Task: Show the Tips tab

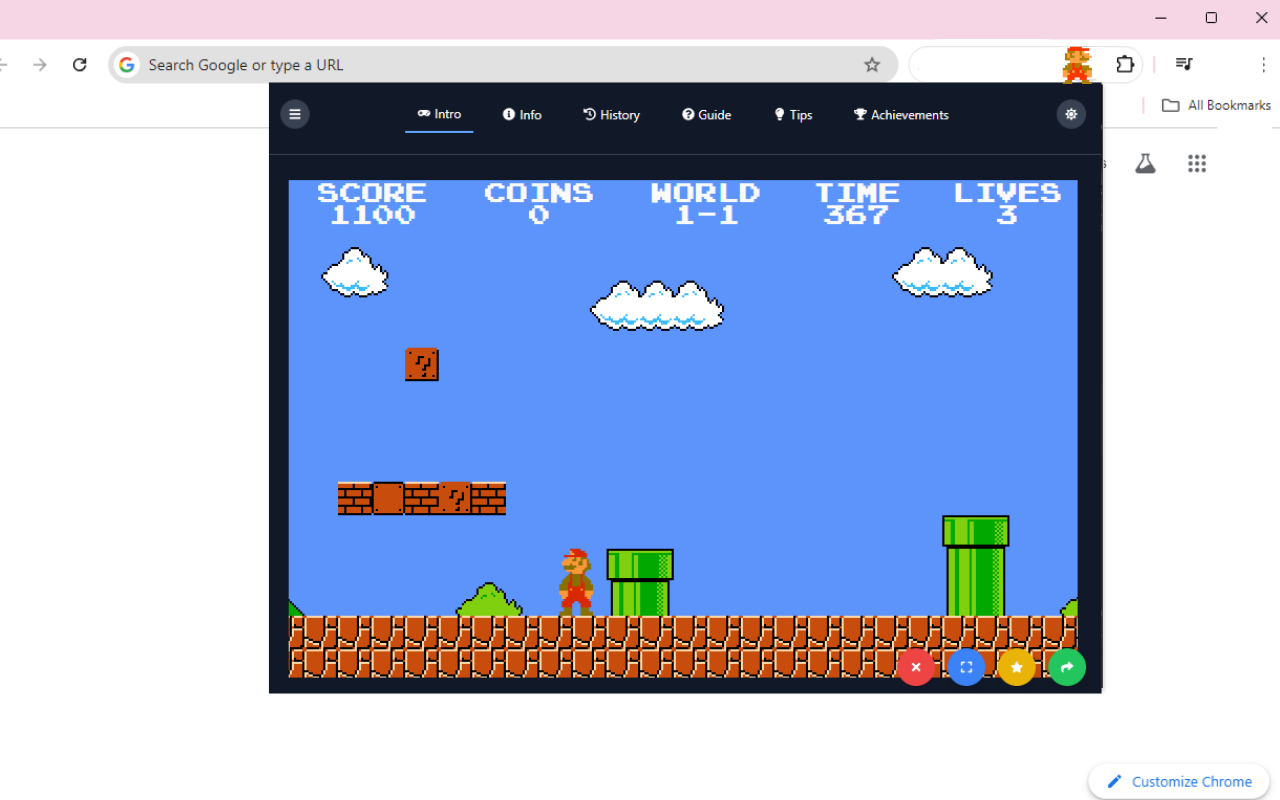Action: 793,115
